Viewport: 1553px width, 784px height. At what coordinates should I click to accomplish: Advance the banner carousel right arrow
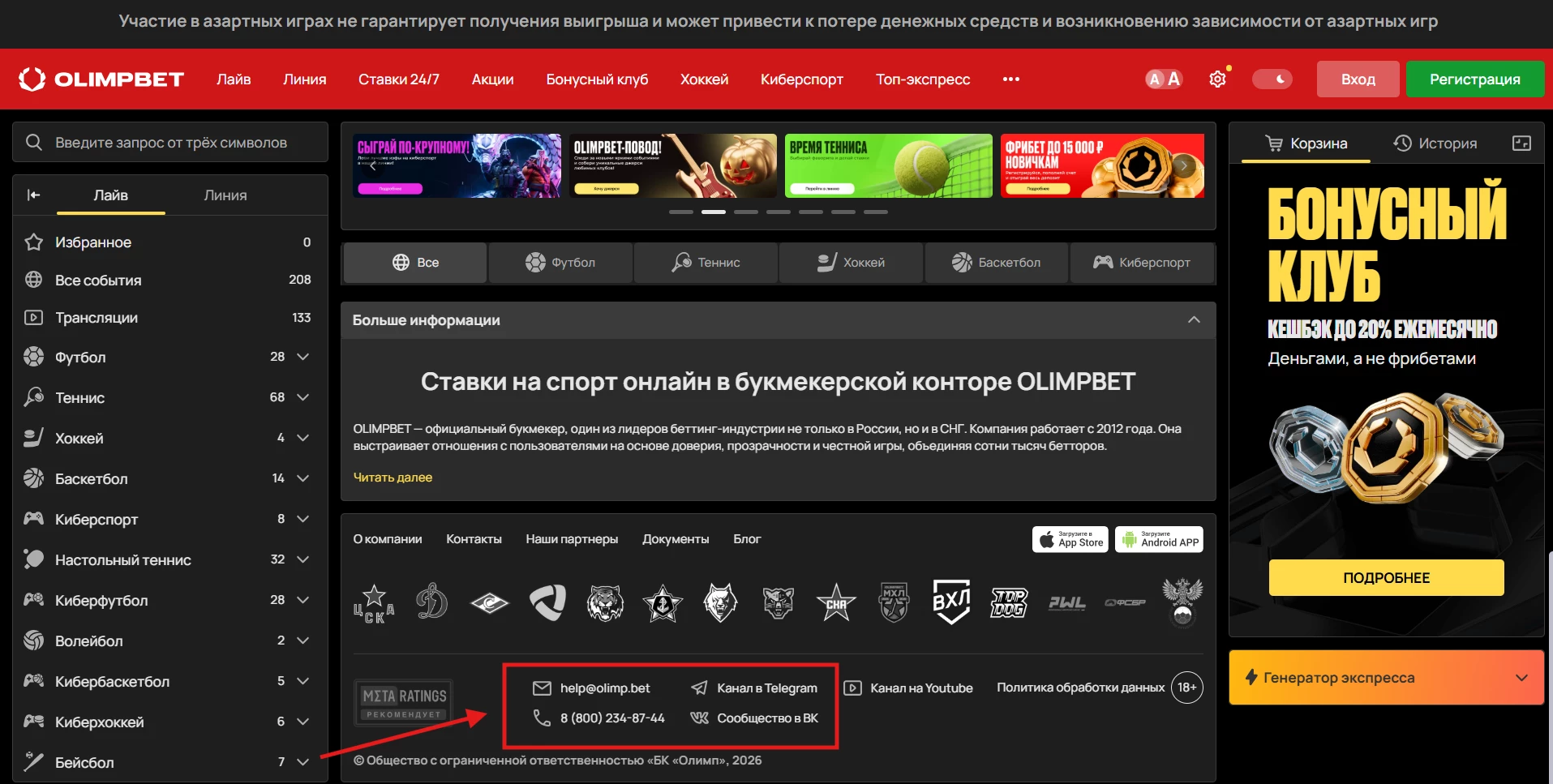(1184, 165)
